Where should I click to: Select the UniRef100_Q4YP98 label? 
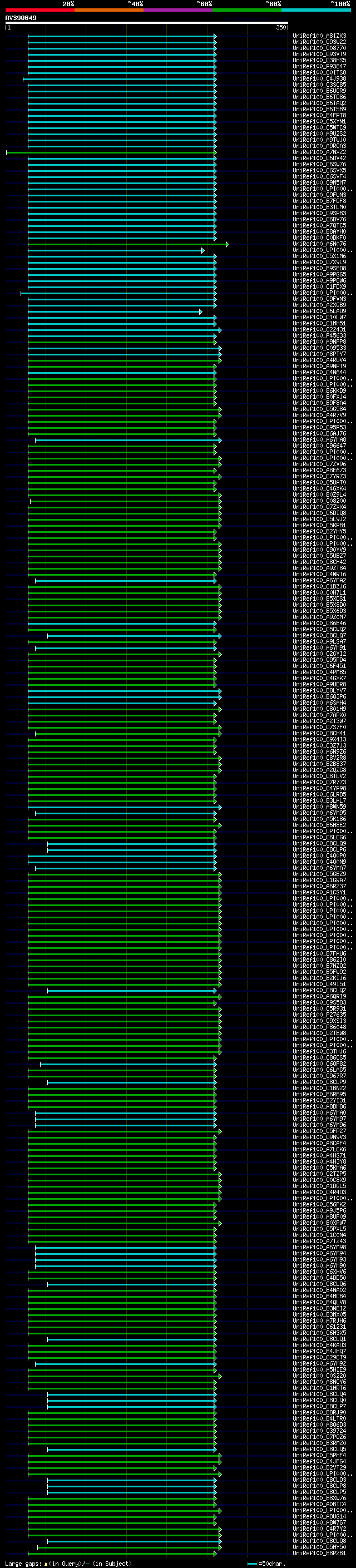(319, 788)
